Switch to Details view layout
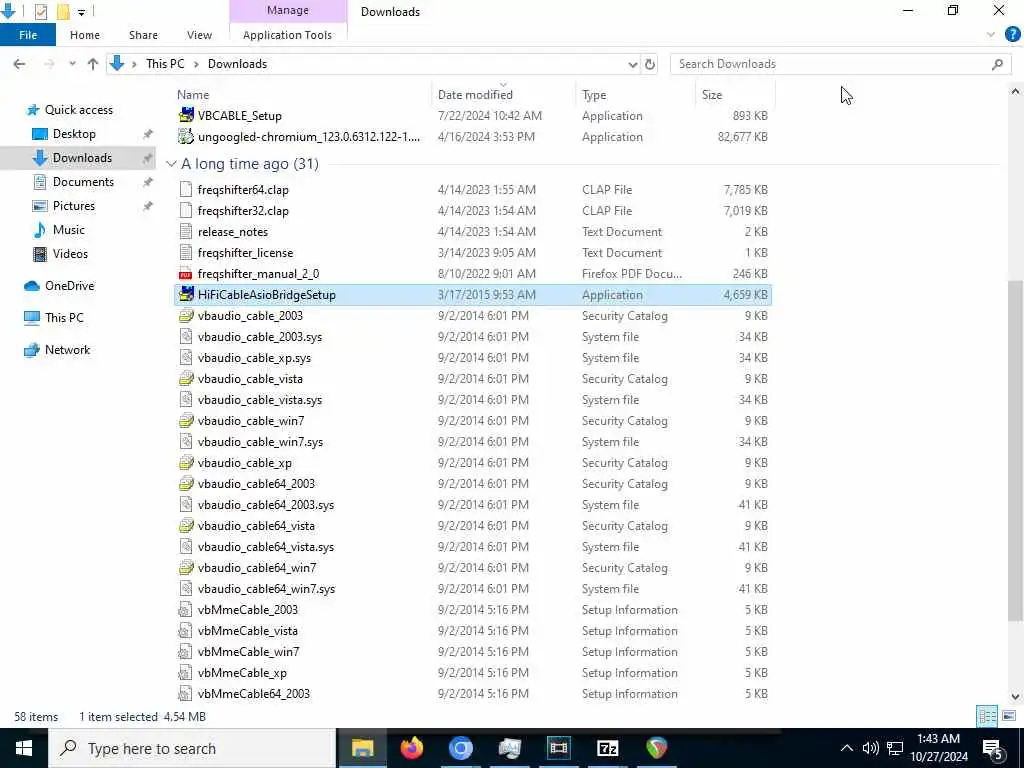 pos(987,716)
